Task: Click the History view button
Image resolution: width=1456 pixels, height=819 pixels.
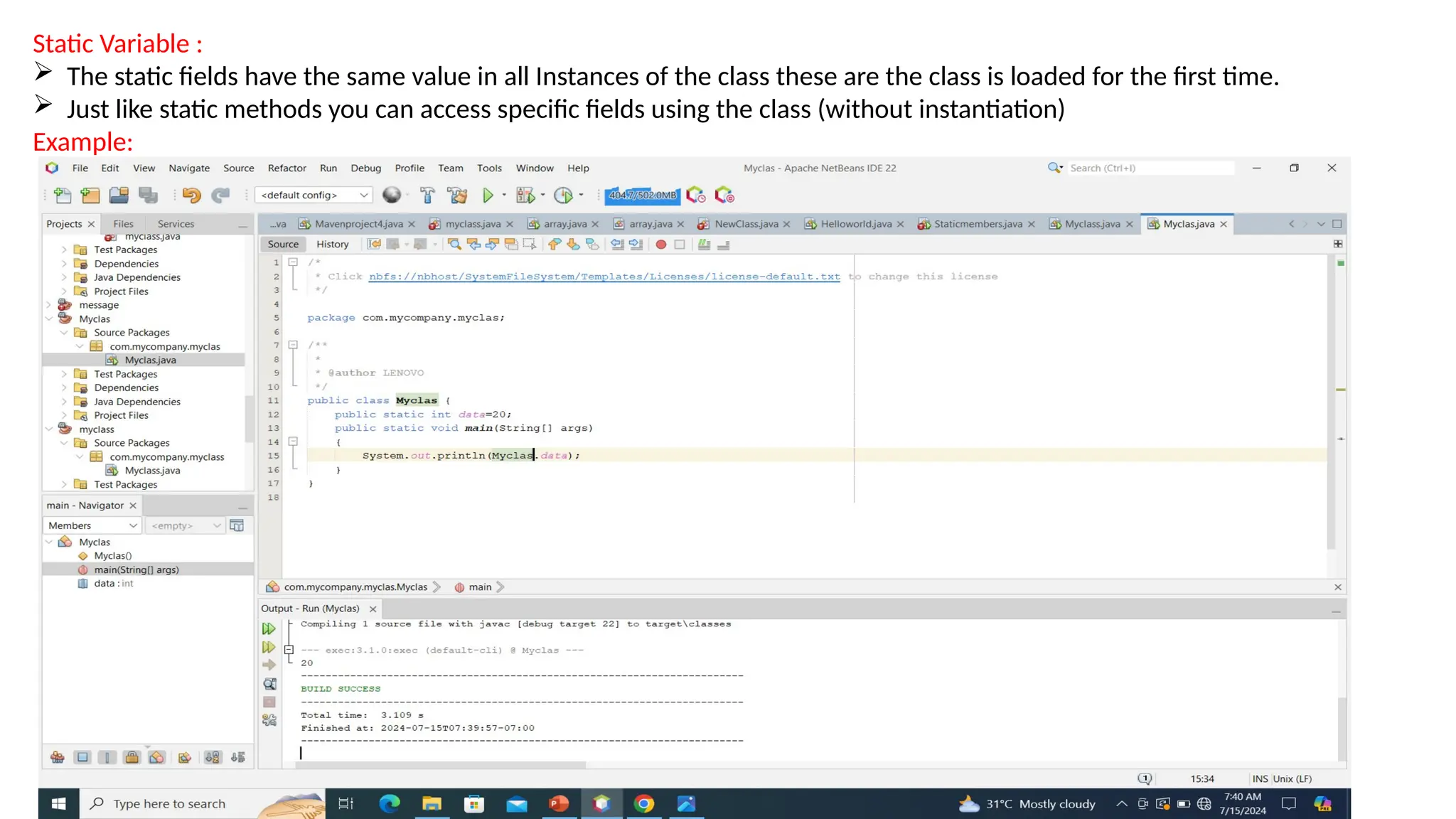Action: pyautogui.click(x=332, y=245)
